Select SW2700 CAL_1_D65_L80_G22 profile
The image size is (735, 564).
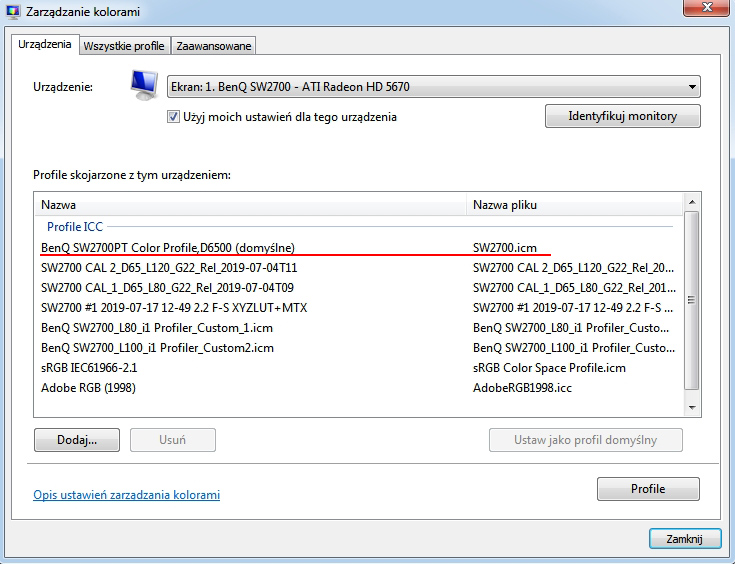359,288
